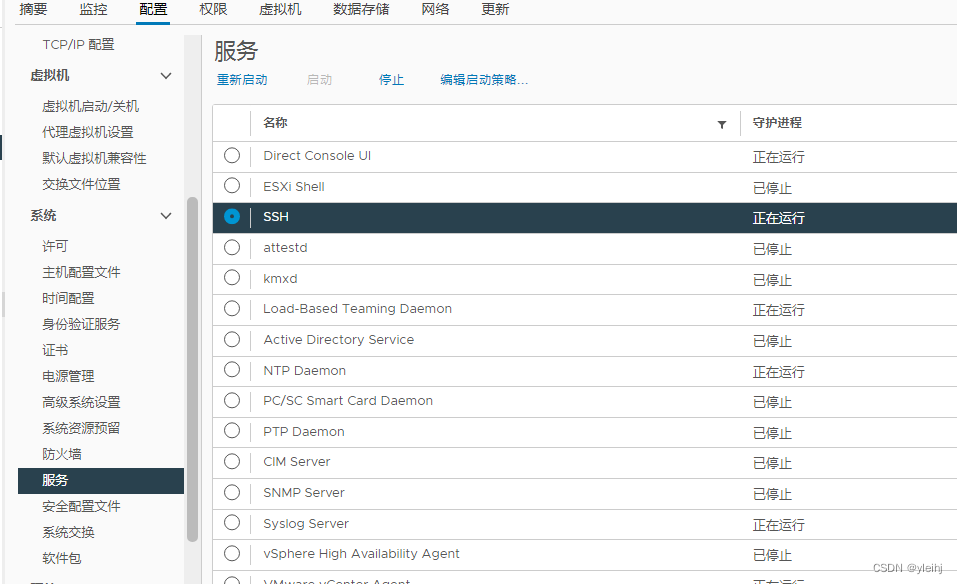The image size is (957, 584).
Task: Open 安全配置文件
Action: tap(81, 506)
